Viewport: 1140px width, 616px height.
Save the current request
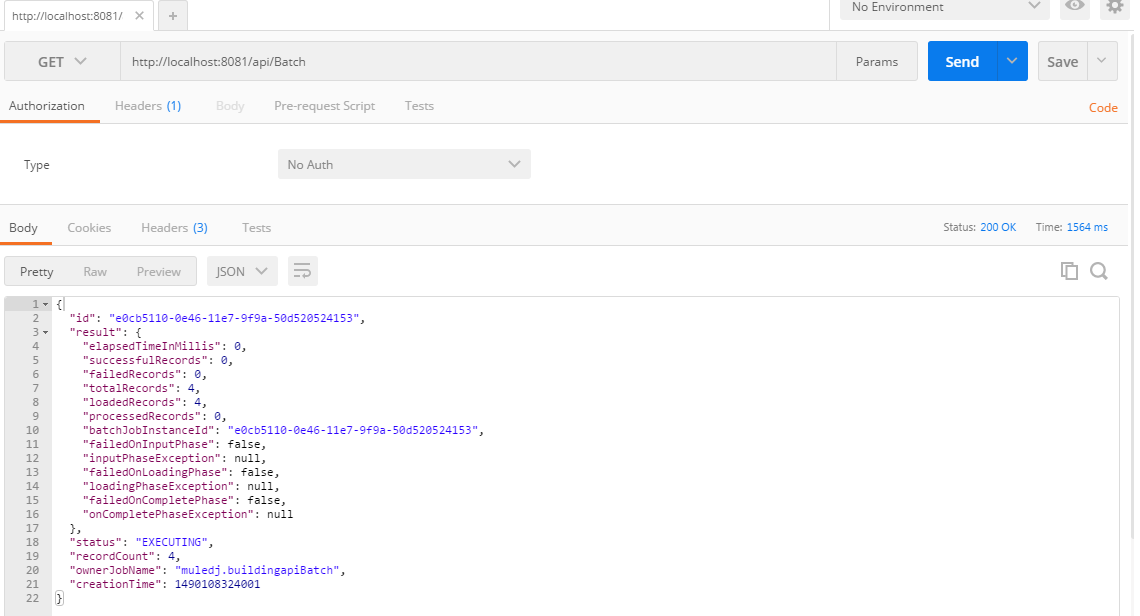(x=1062, y=61)
